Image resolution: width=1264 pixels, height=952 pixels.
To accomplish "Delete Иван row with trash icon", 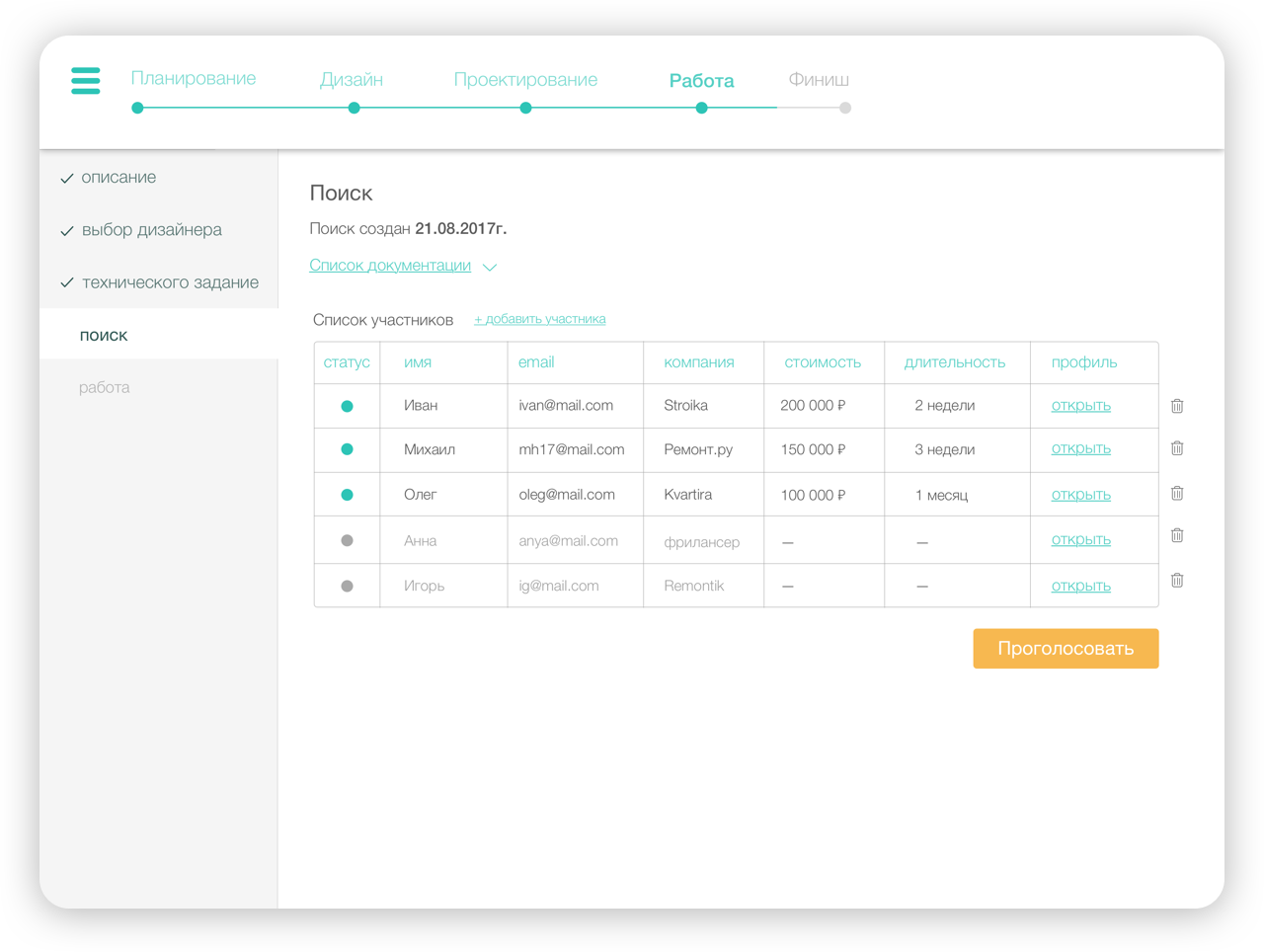I will click(1177, 406).
